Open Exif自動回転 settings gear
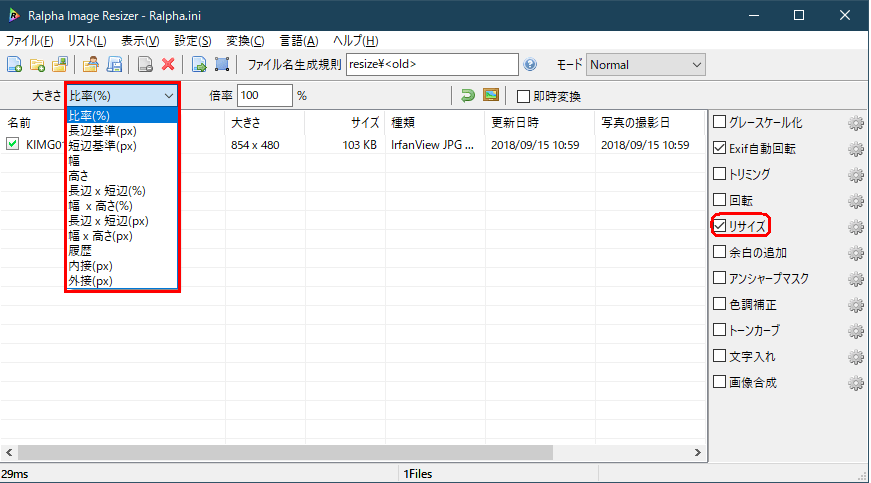The height and width of the screenshot is (483, 871). coord(856,149)
